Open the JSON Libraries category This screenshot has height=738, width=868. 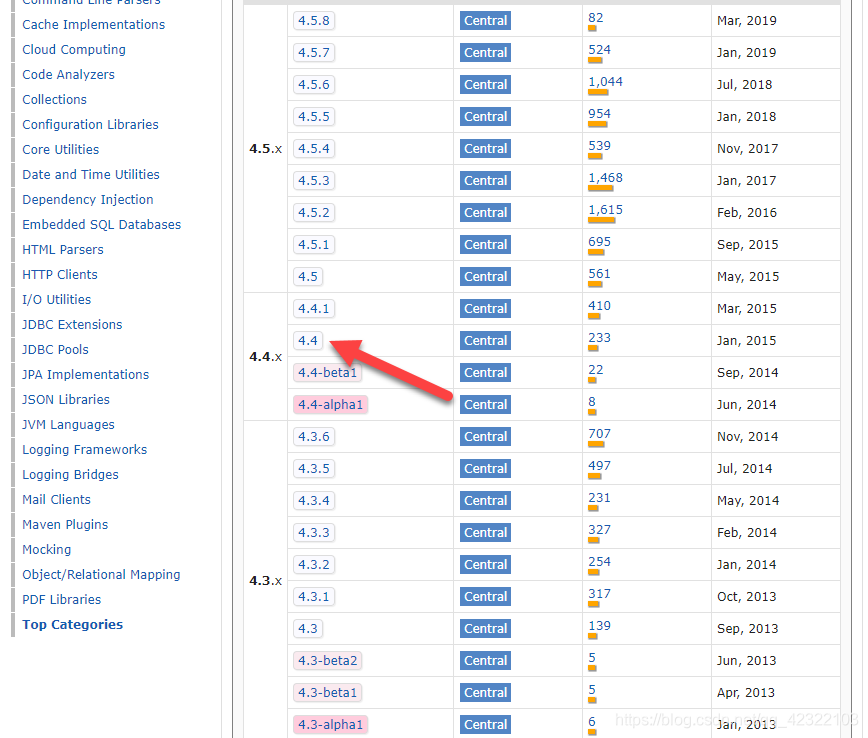(x=66, y=399)
